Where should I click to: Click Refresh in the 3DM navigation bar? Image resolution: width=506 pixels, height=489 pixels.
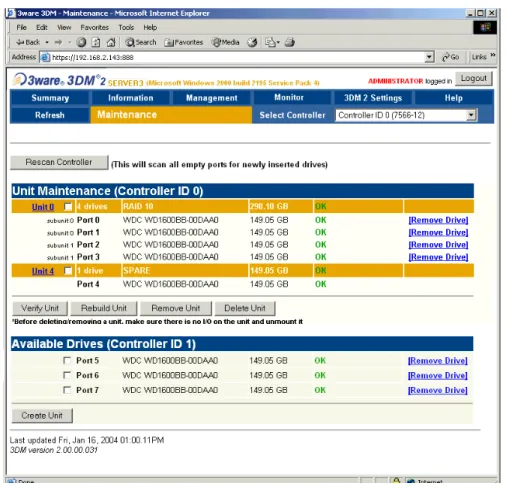tap(50, 115)
